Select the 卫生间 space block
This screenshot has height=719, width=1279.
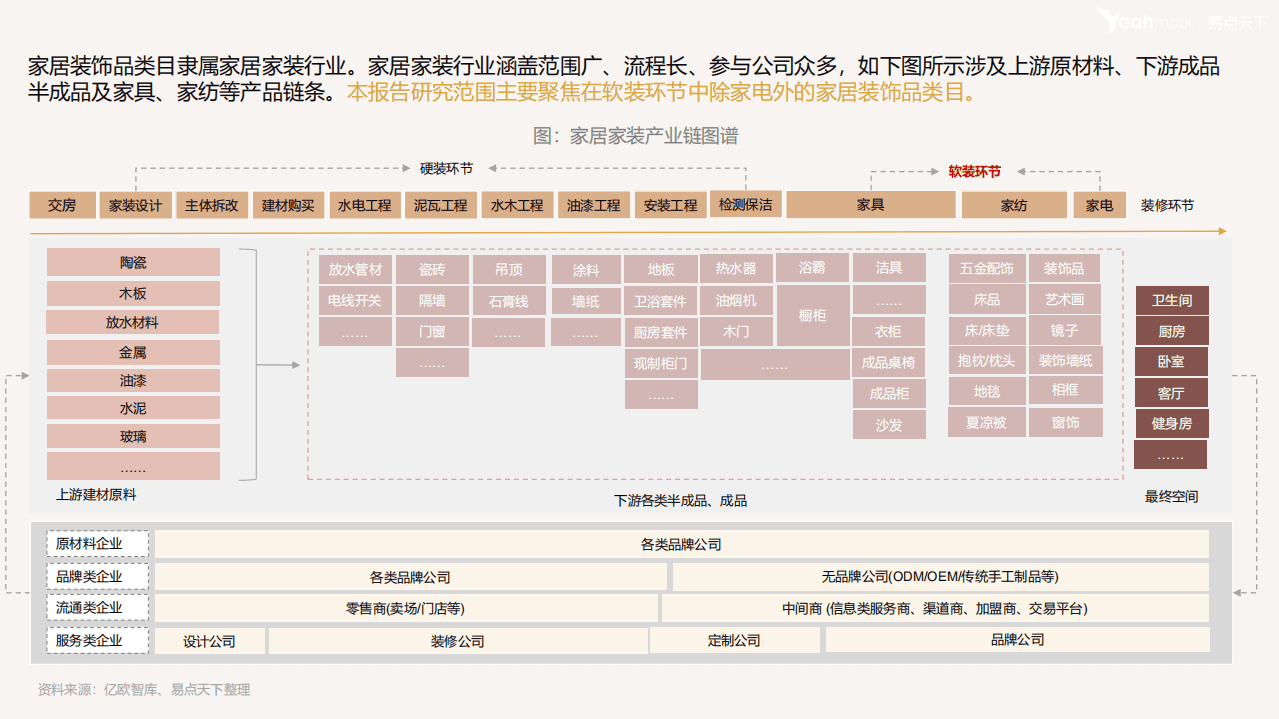(1171, 299)
